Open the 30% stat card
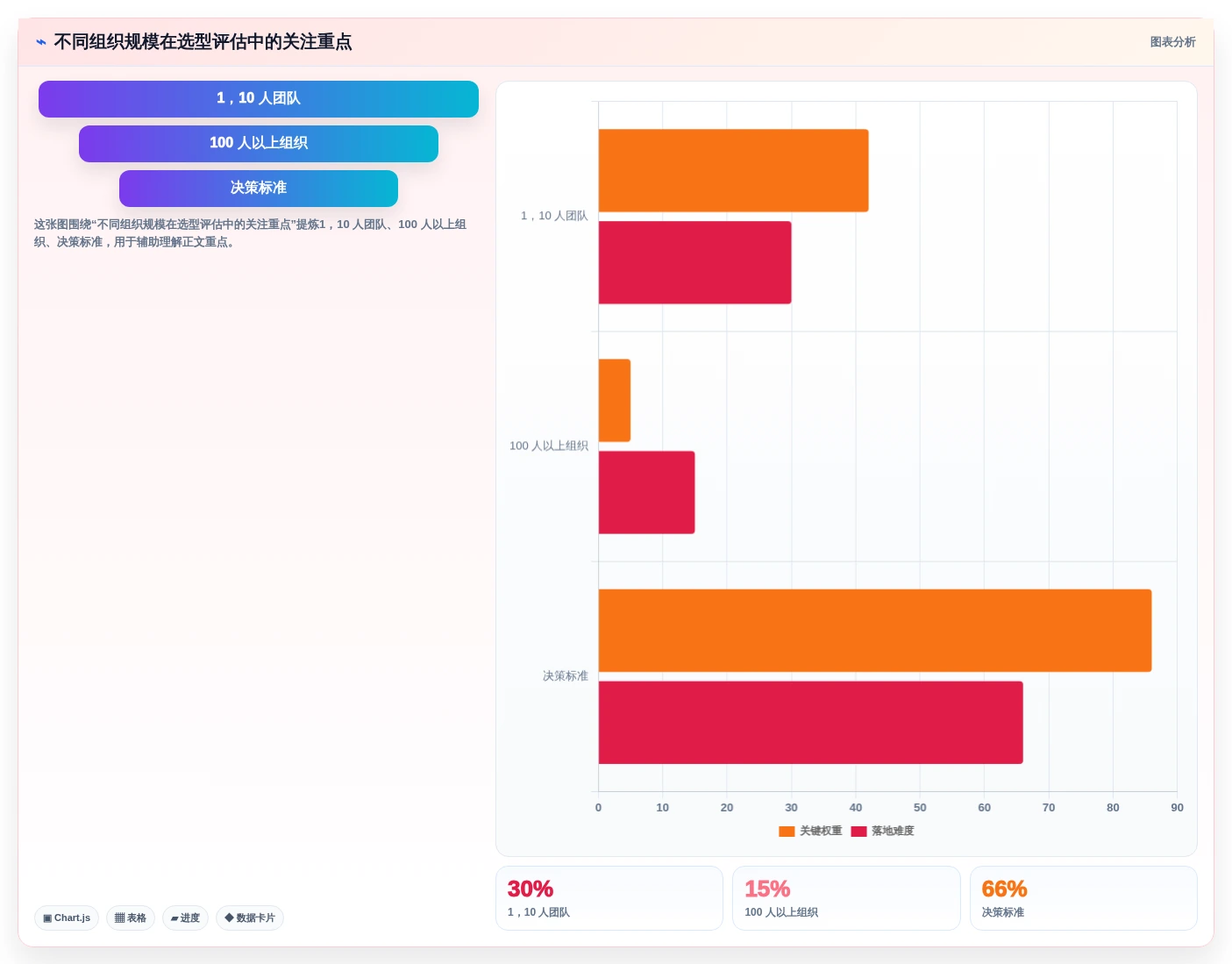This screenshot has width=1232, height=964. (x=609, y=898)
